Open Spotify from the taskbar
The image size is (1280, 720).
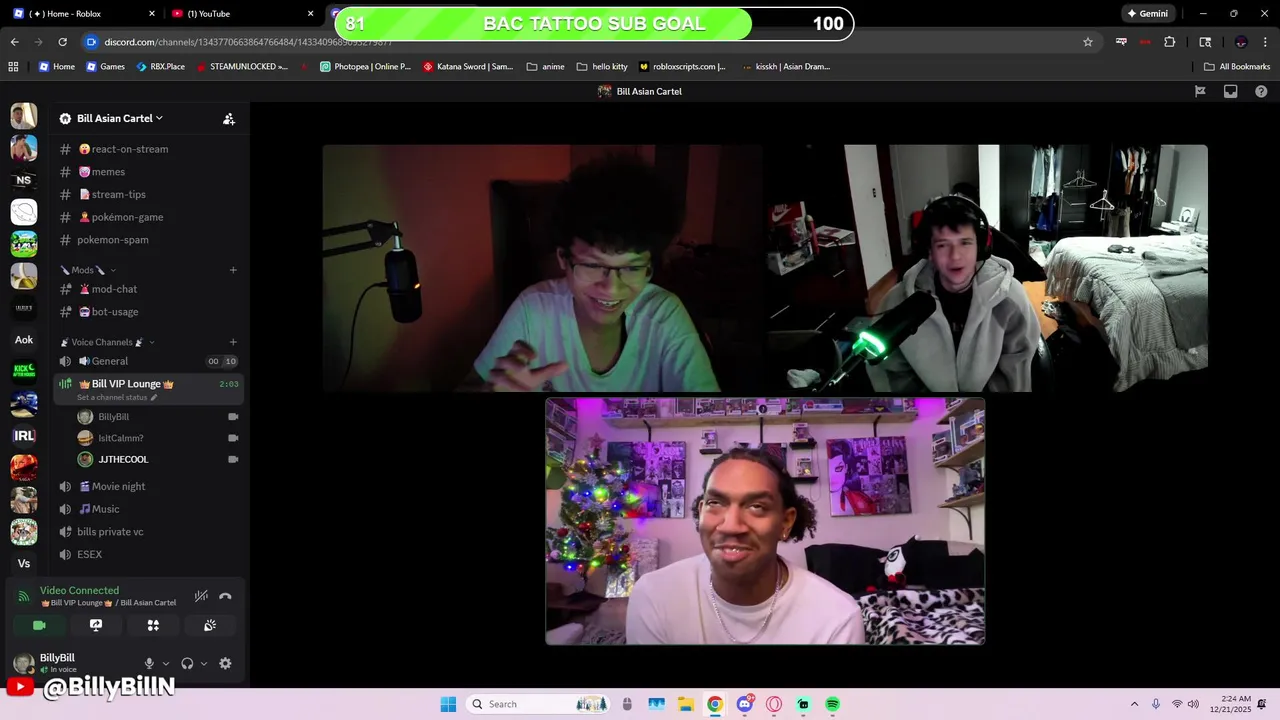click(x=832, y=704)
